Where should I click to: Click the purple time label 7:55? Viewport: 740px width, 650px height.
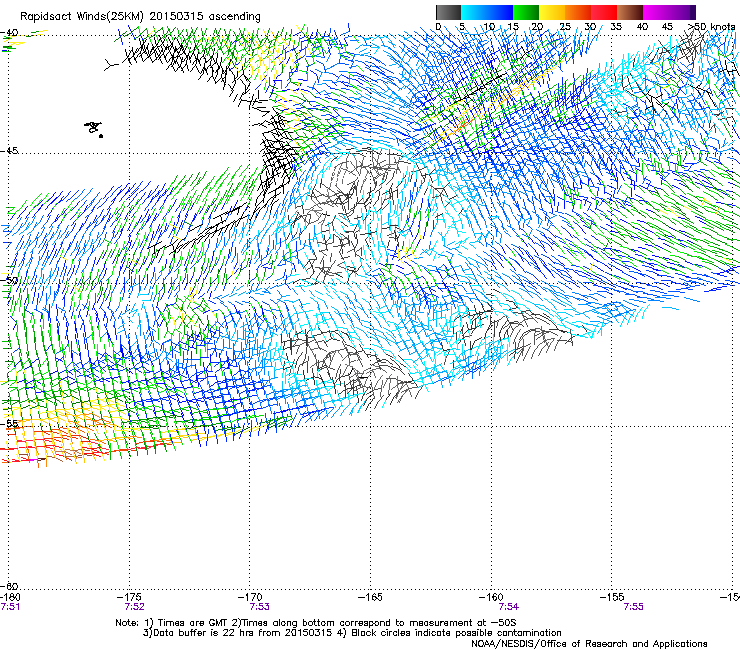(633, 607)
